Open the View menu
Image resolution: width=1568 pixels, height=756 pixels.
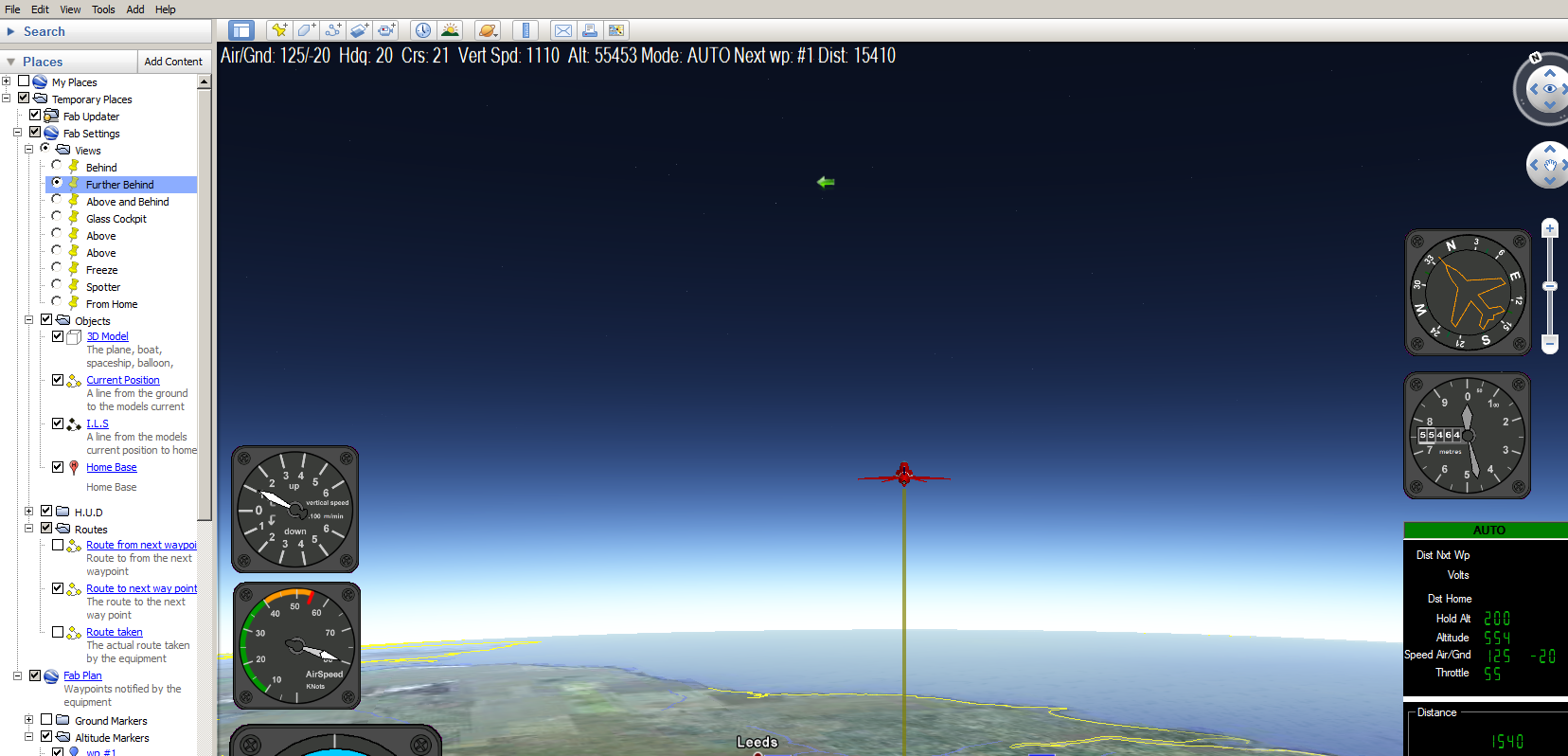tap(71, 9)
